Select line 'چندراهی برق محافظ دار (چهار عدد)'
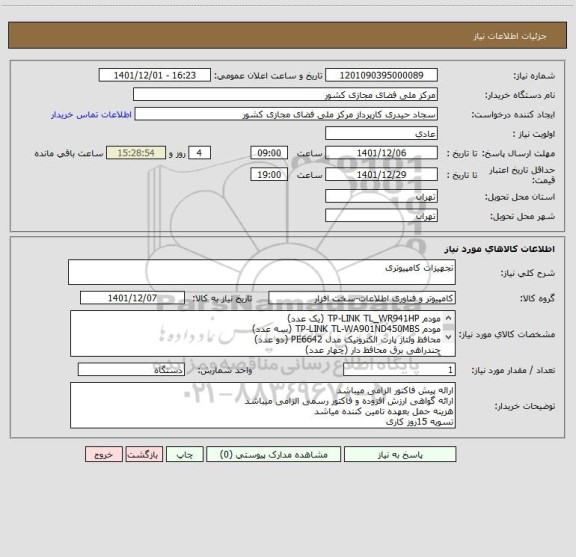 tap(373, 350)
